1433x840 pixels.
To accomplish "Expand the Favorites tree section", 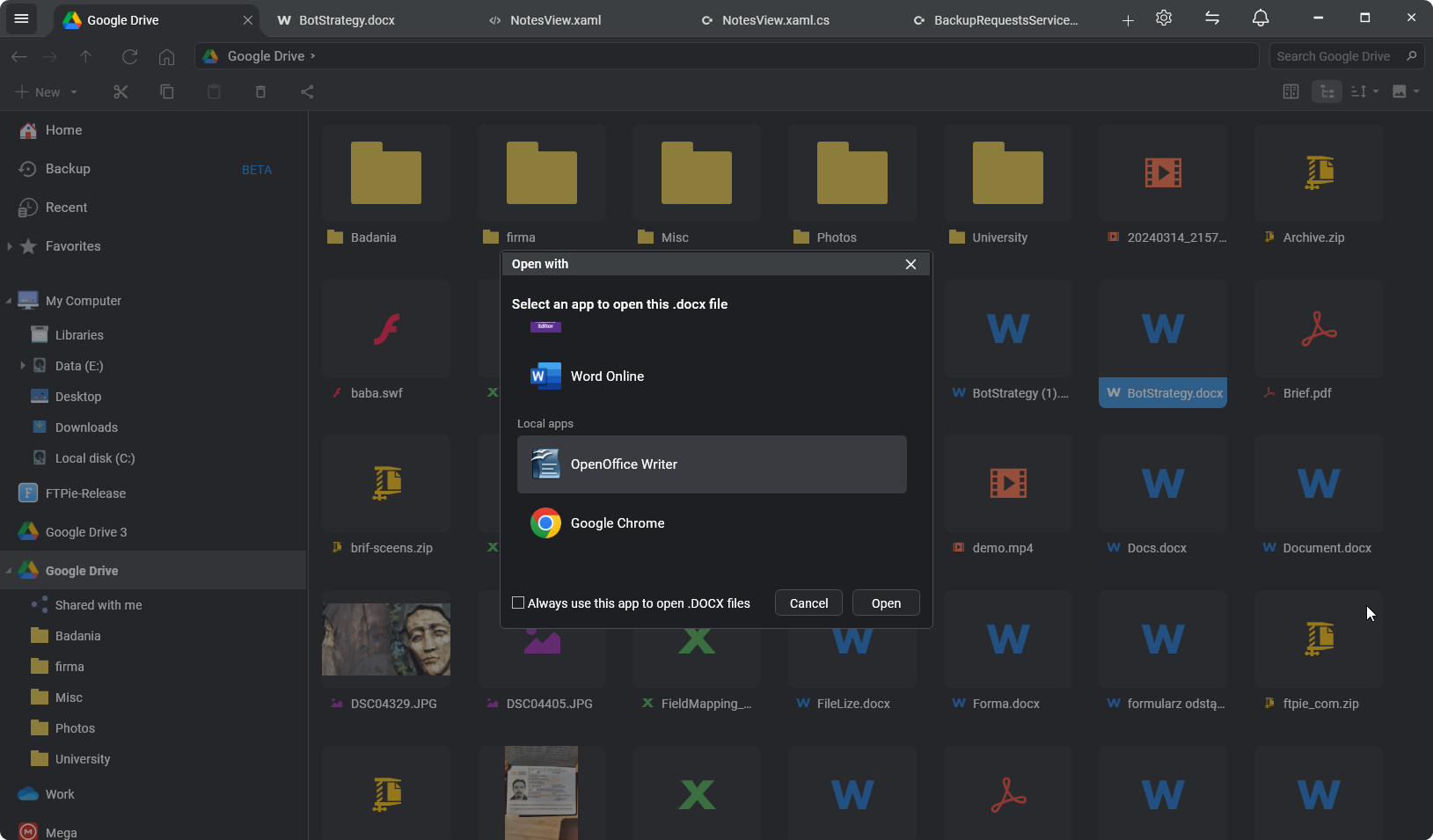I will tap(10, 246).
